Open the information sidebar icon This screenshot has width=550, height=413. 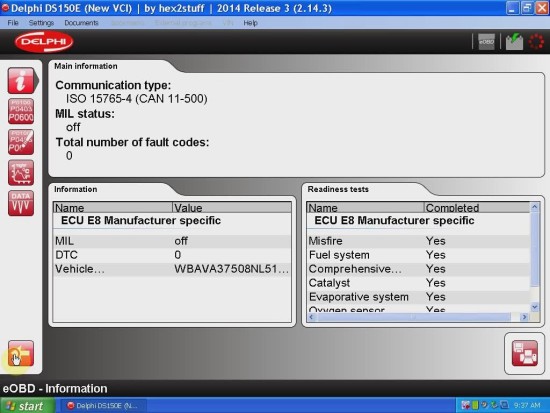(21, 81)
